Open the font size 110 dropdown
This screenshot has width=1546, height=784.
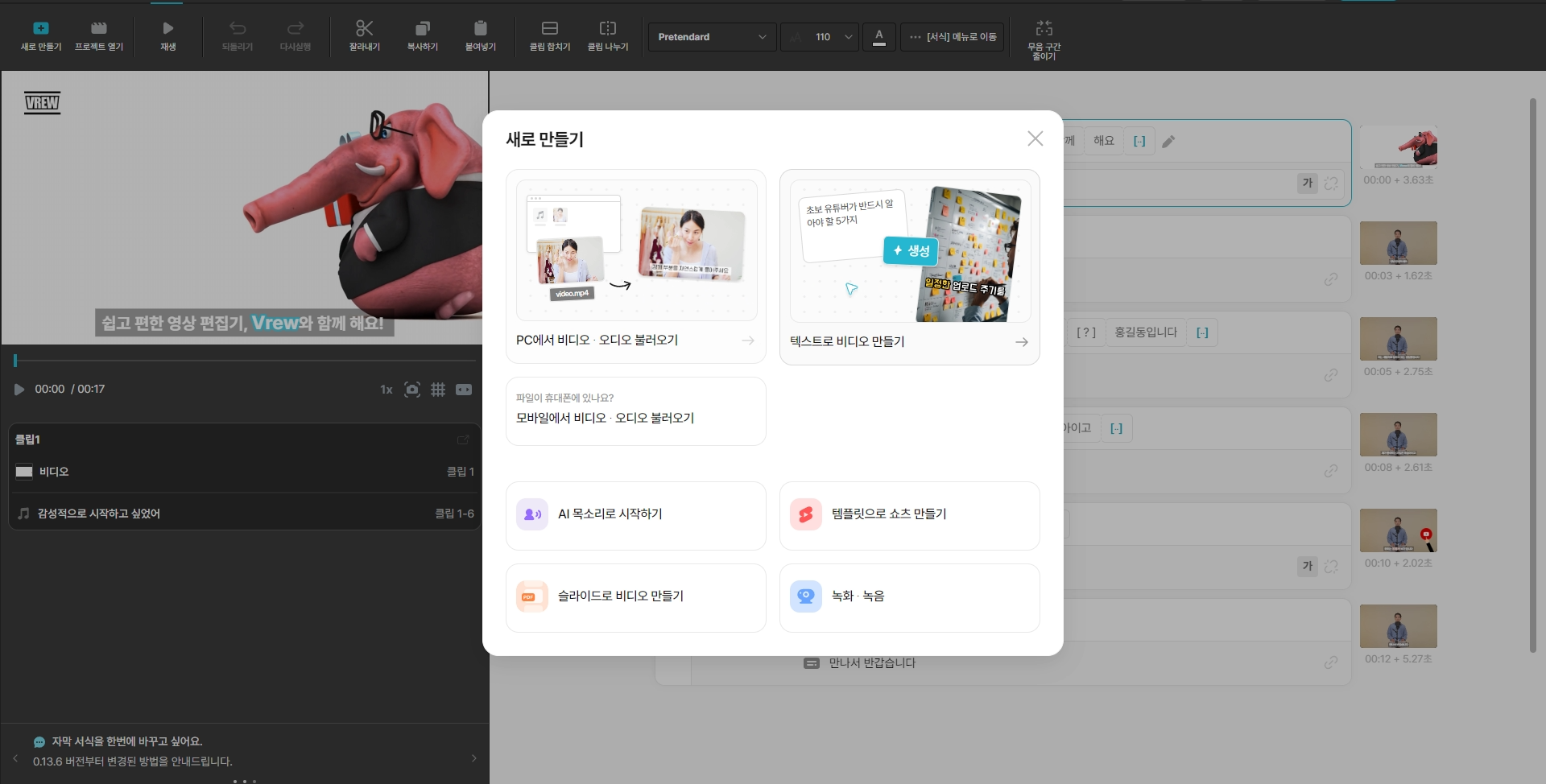(x=820, y=37)
